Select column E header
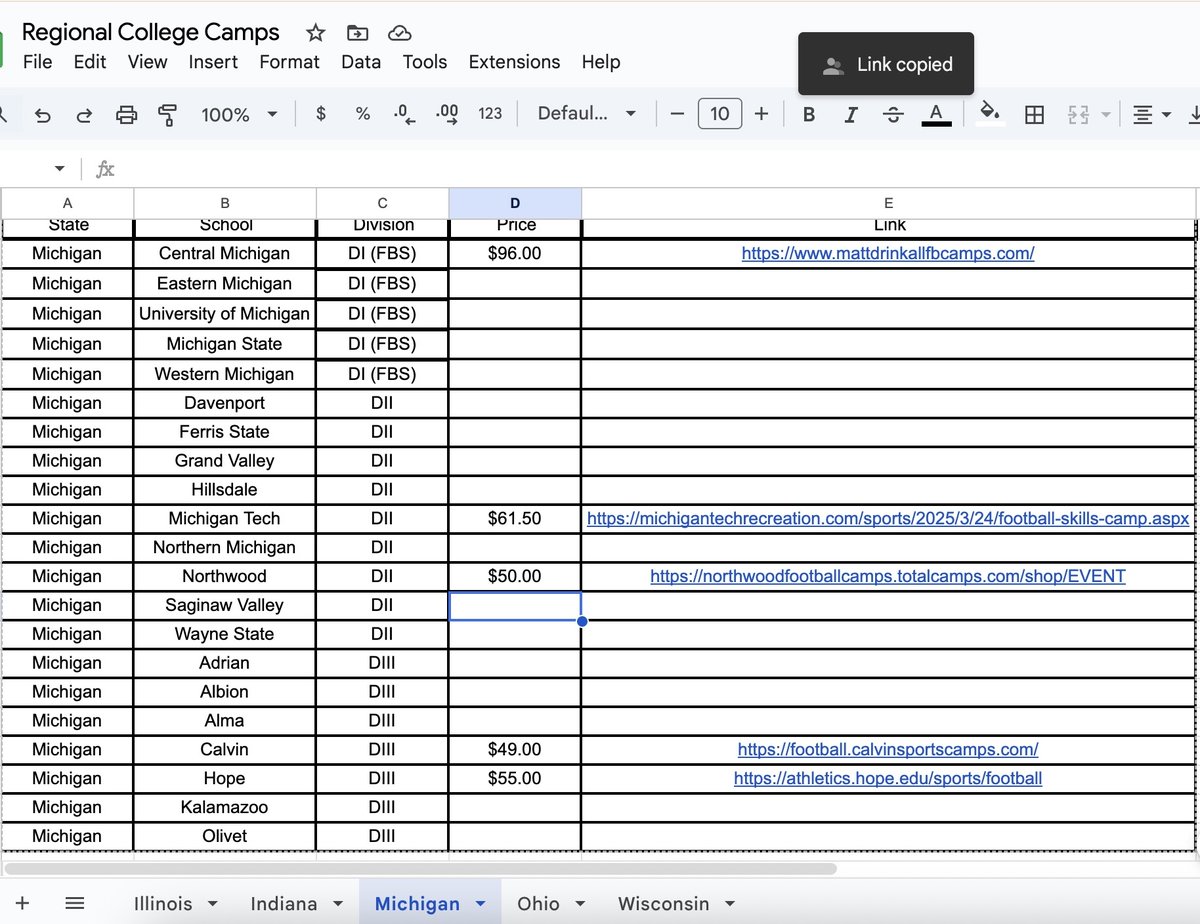1200x924 pixels. click(x=888, y=203)
